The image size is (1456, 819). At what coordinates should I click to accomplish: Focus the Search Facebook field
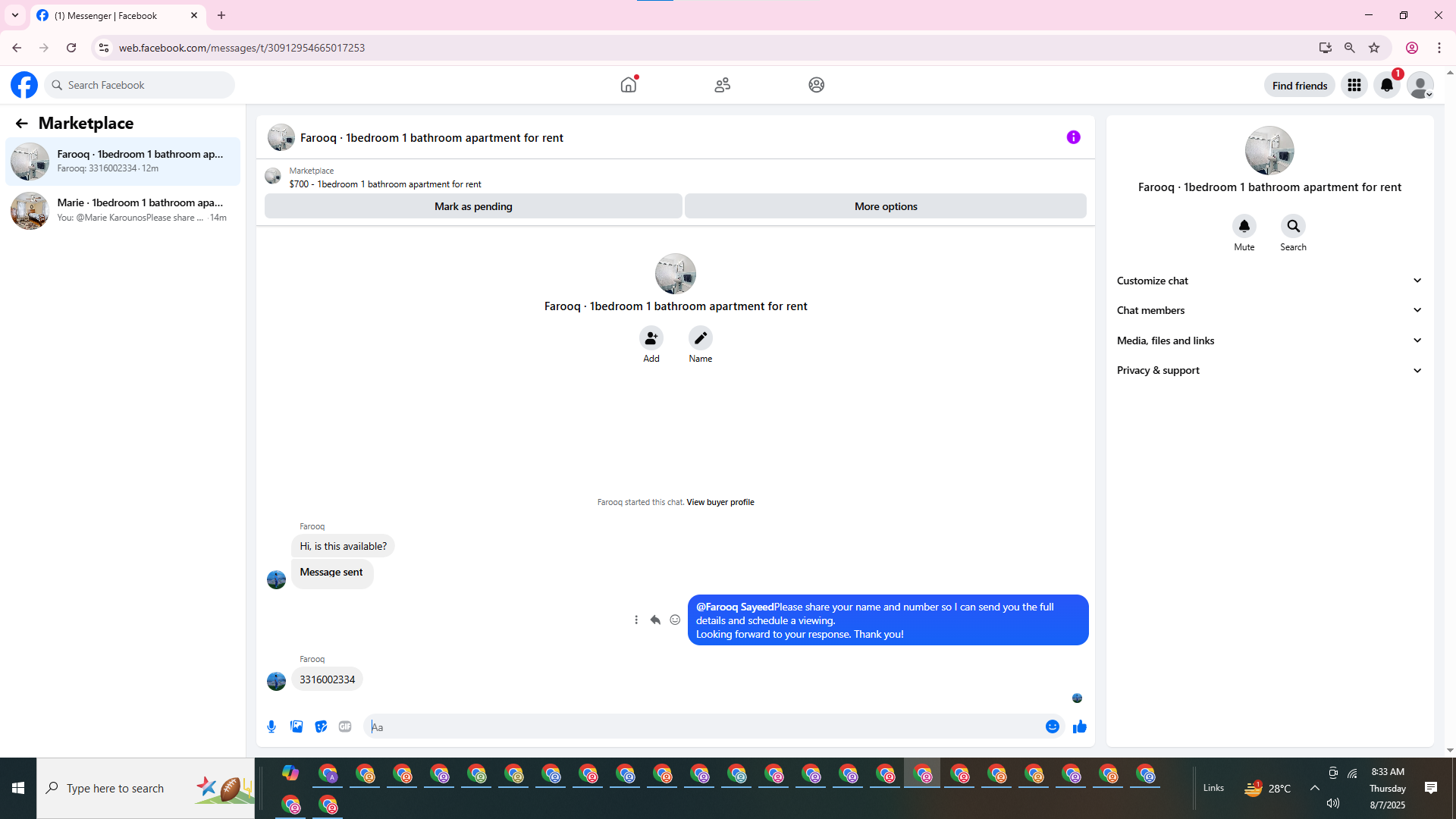point(140,85)
